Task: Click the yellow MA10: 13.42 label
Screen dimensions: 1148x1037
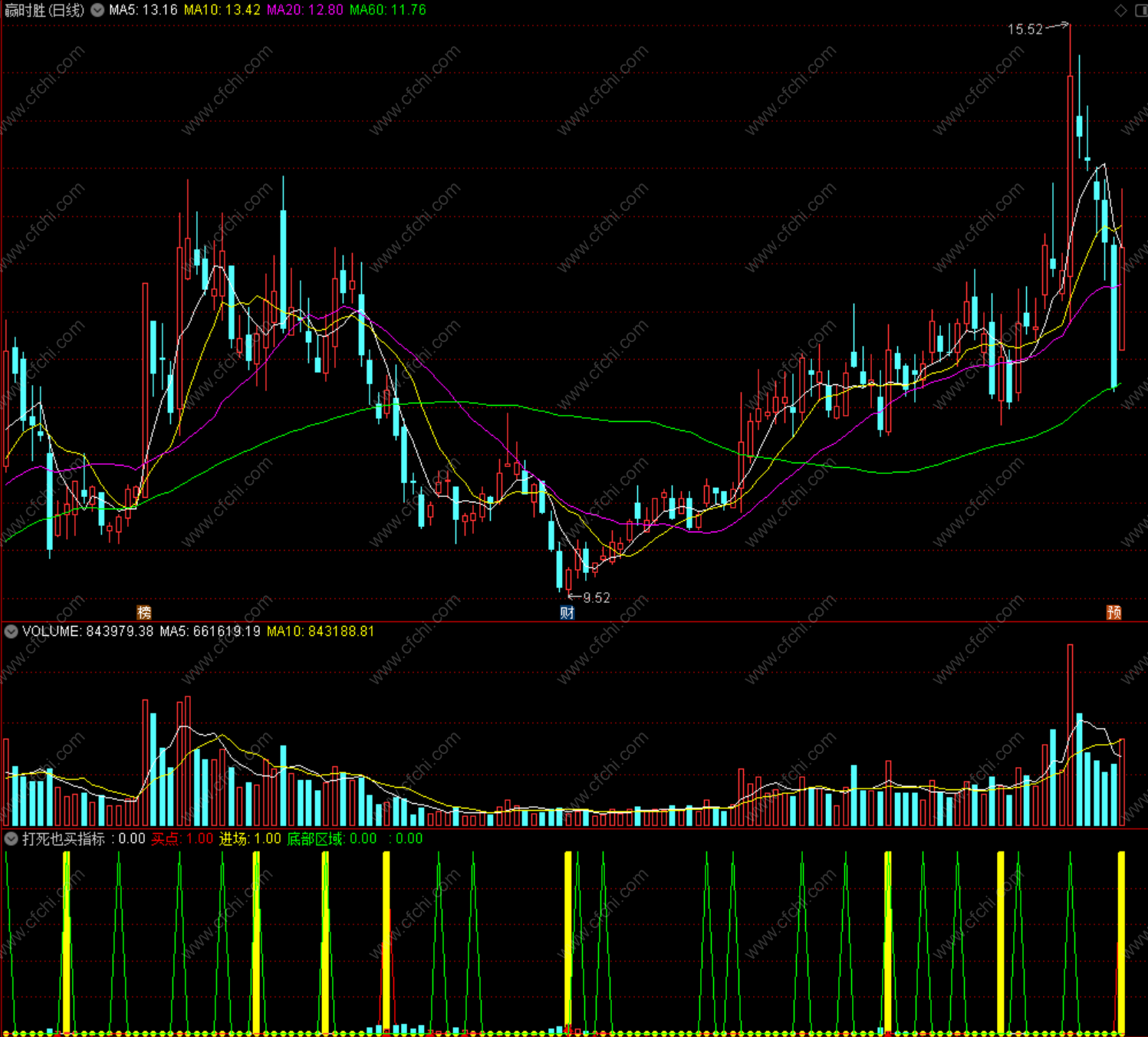Action: click(x=222, y=10)
